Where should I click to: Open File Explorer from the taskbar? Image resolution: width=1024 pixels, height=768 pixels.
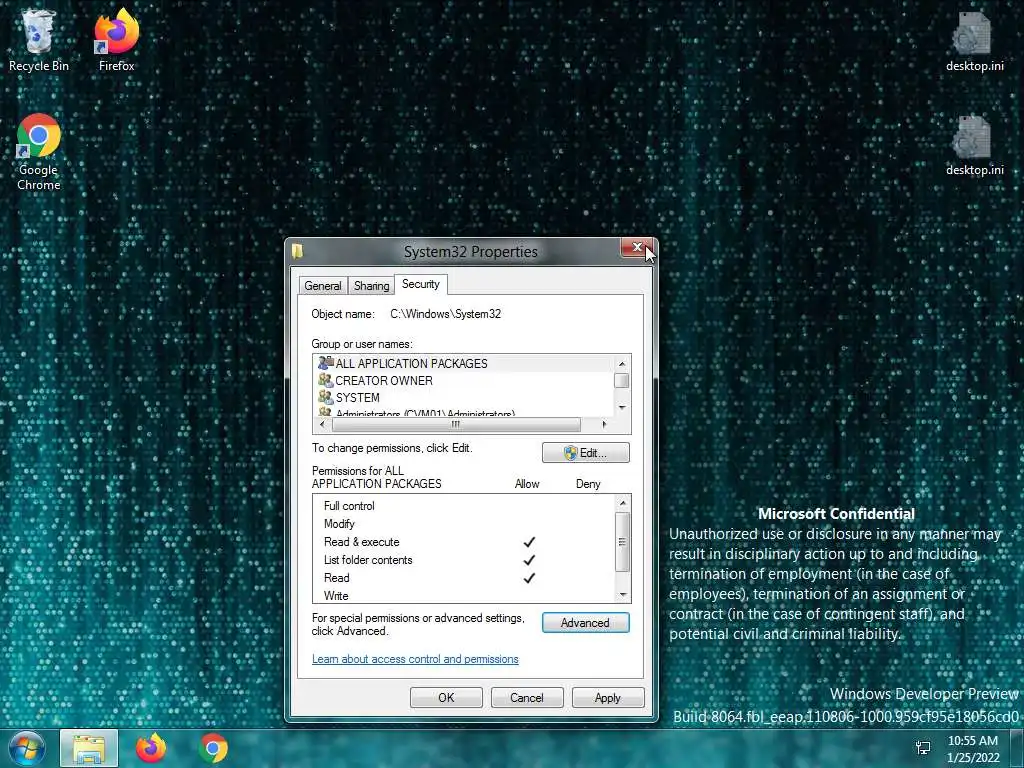[x=89, y=748]
